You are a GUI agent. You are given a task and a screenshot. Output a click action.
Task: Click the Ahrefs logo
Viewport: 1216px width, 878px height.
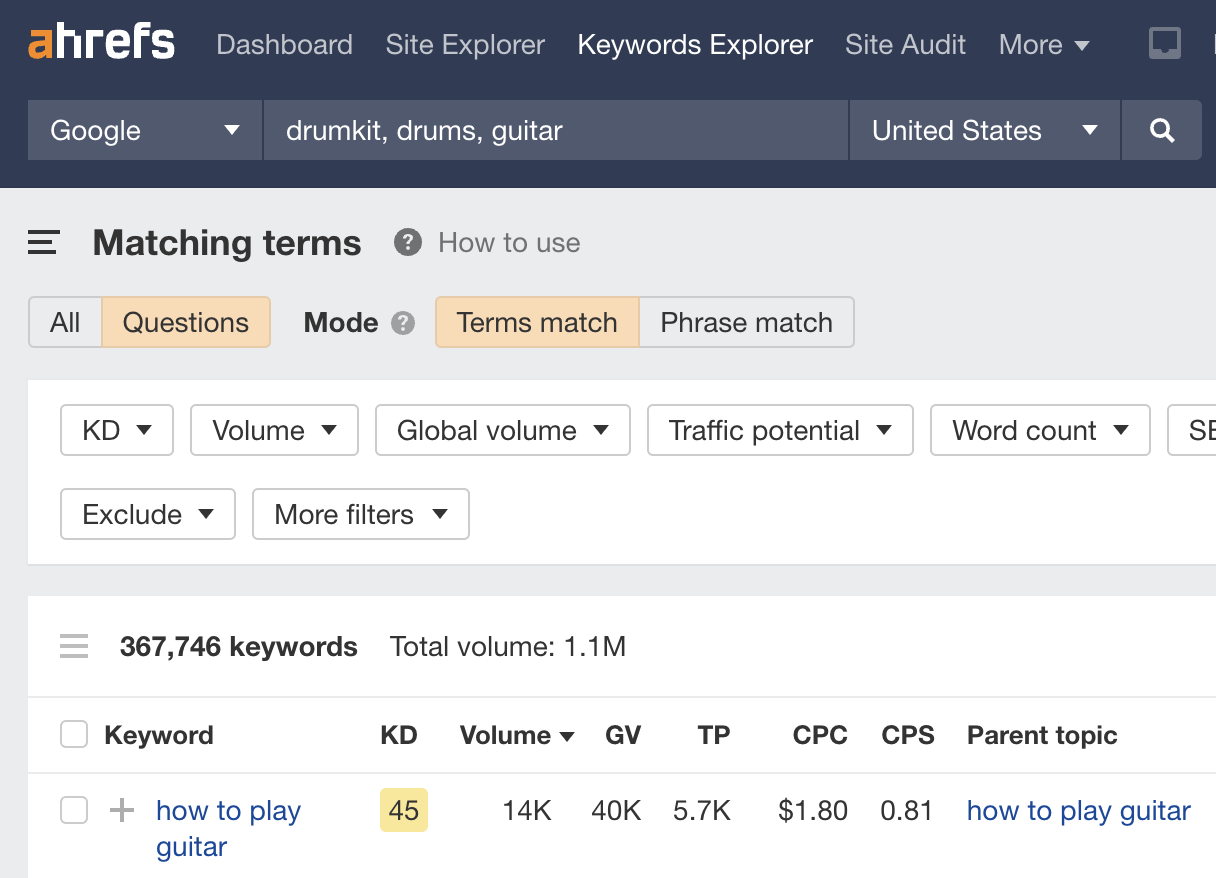click(x=100, y=41)
